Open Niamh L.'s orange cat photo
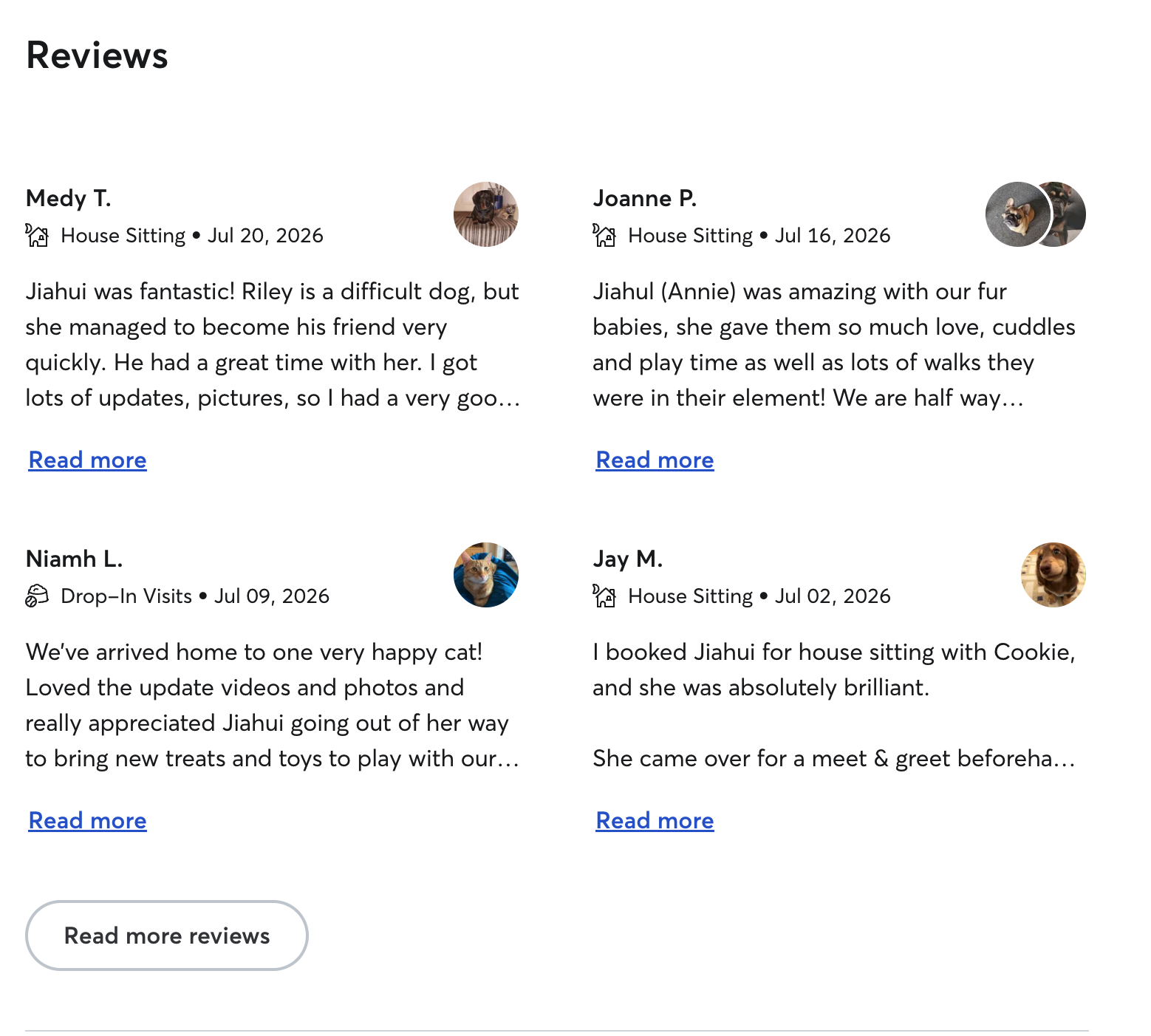This screenshot has width=1151, height=1036. point(486,575)
